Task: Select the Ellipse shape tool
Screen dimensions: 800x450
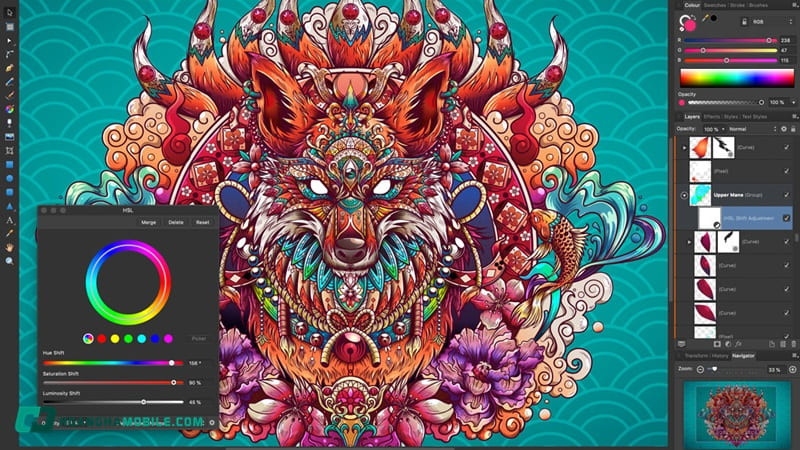Action: pos(9,177)
